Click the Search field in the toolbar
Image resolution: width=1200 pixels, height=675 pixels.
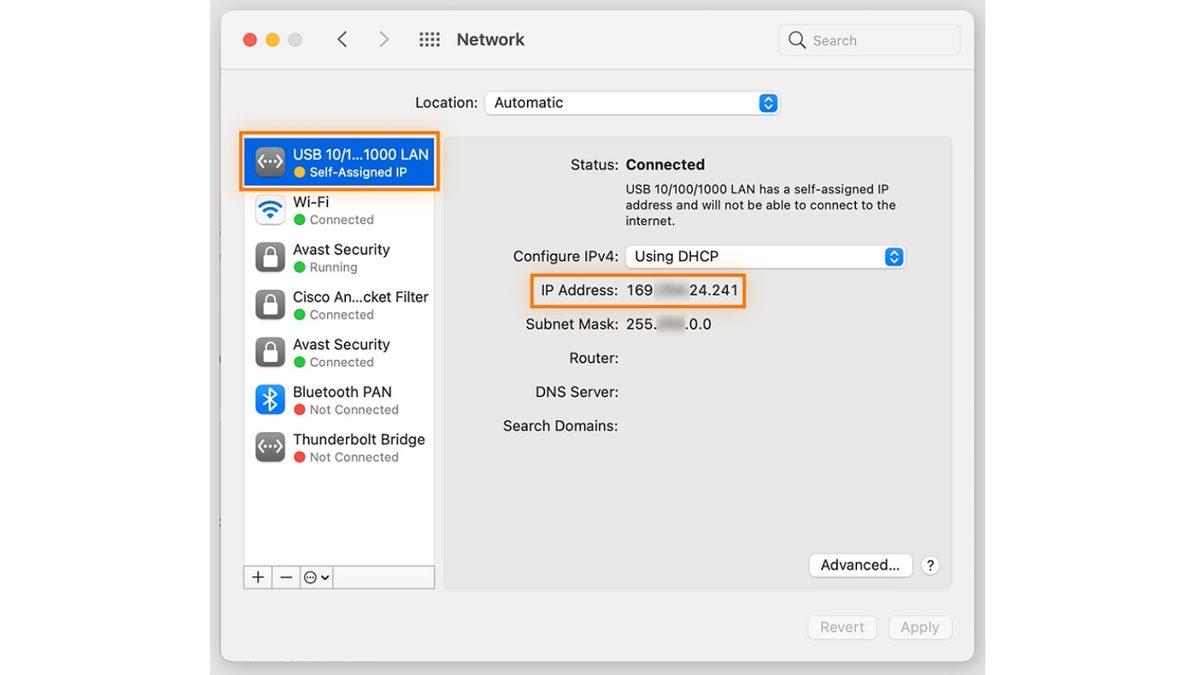(x=870, y=40)
